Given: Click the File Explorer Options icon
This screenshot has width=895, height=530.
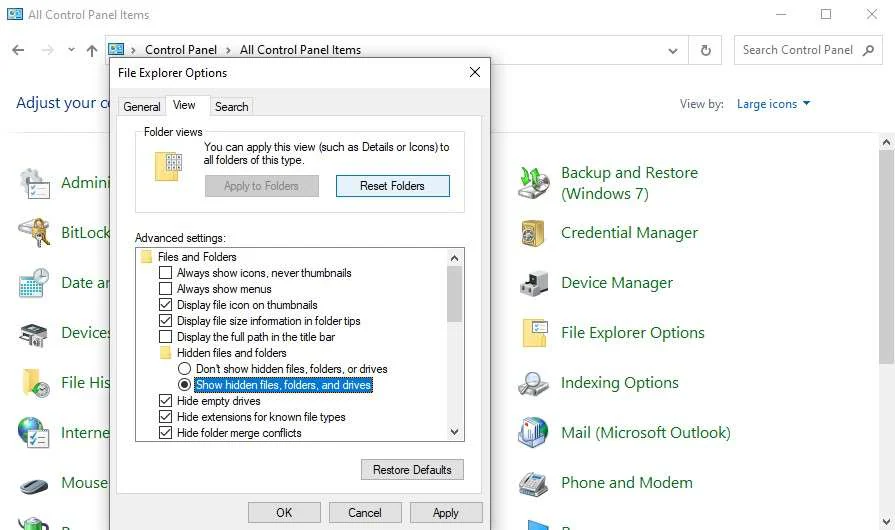Looking at the screenshot, I should [534, 333].
